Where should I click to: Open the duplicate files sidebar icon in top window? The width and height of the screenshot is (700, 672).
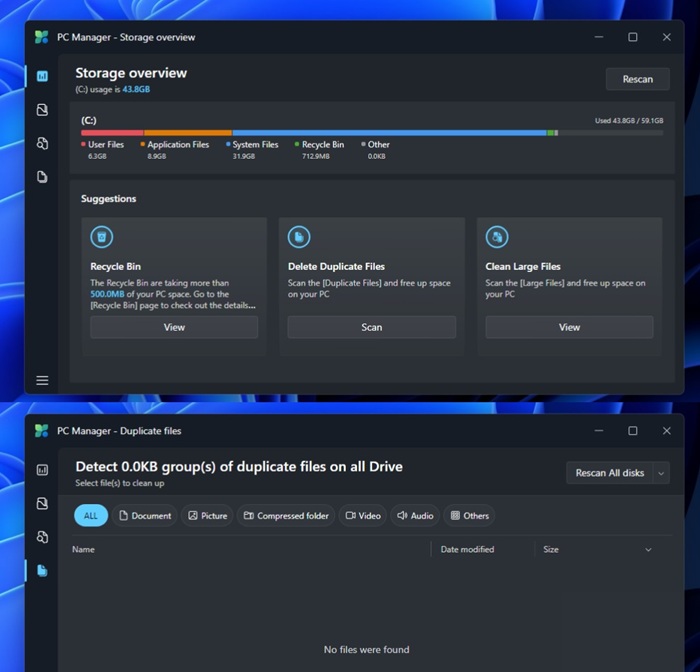tap(42, 177)
